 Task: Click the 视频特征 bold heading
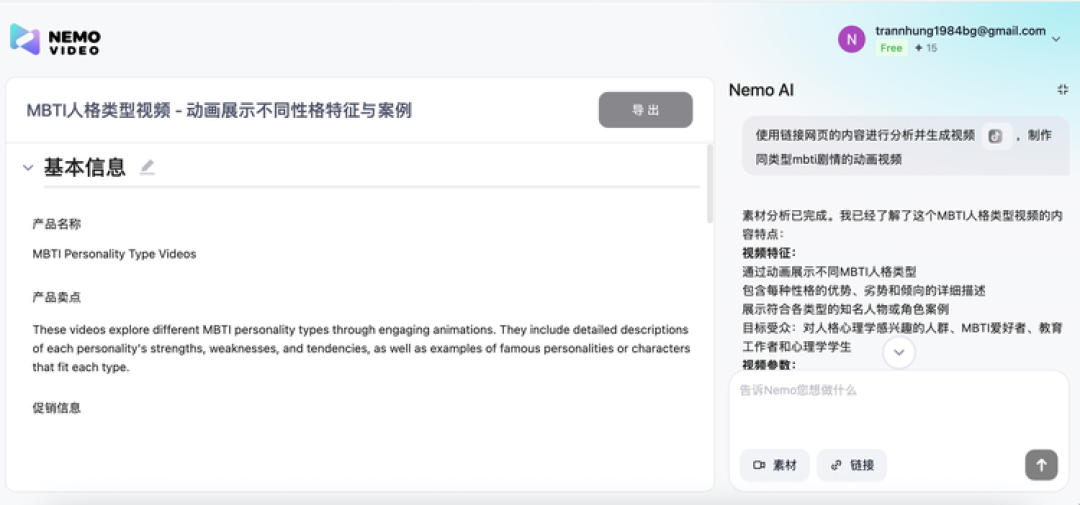pyautogui.click(x=769, y=252)
